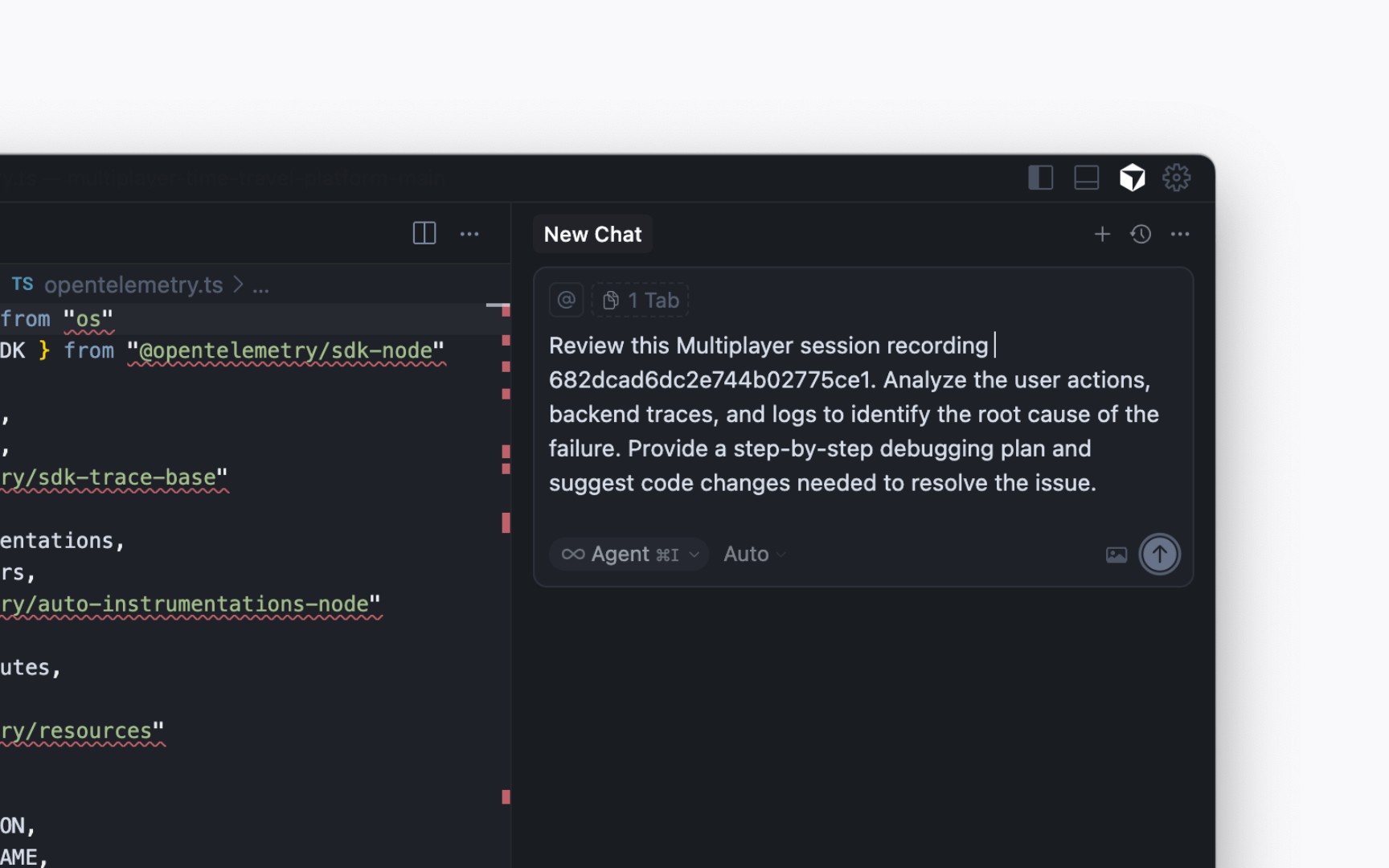Click the infinity icon on the Agent pill

coord(572,554)
